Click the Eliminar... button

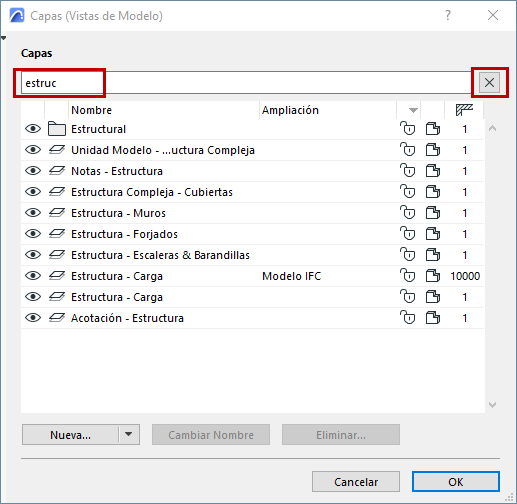[341, 435]
